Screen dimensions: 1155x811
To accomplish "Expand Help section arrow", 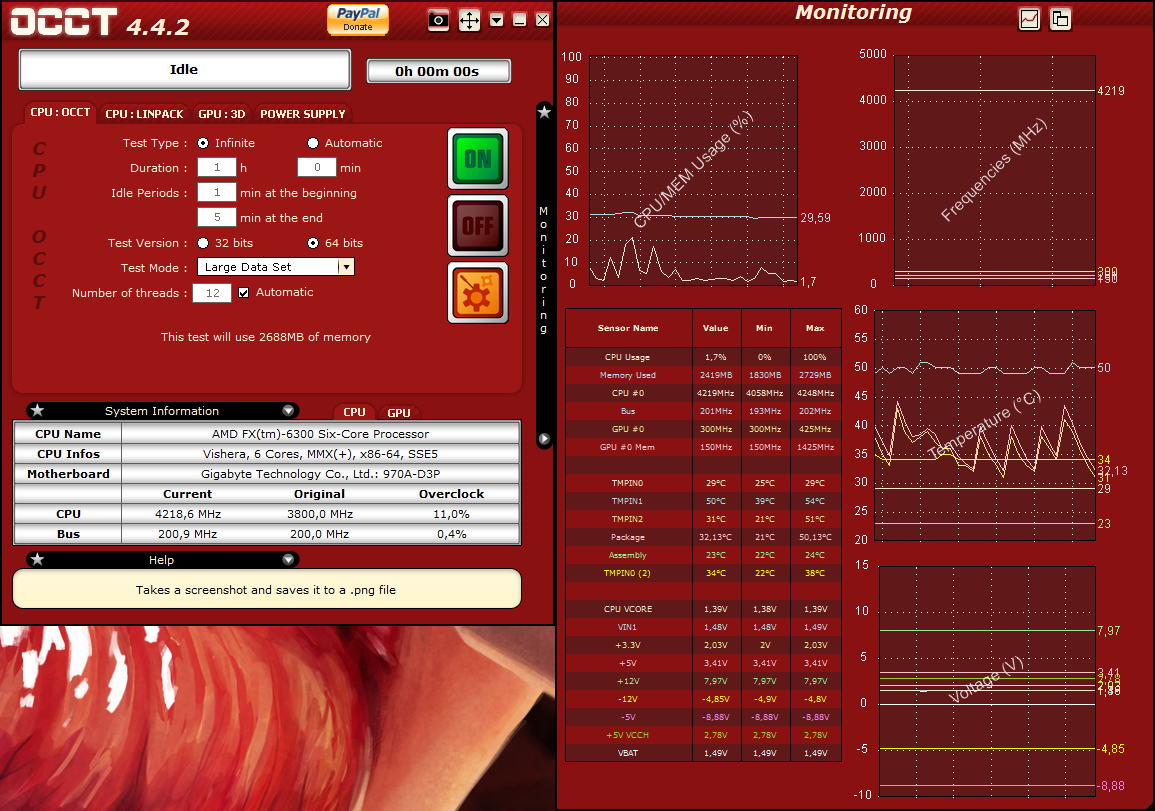I will coord(288,559).
